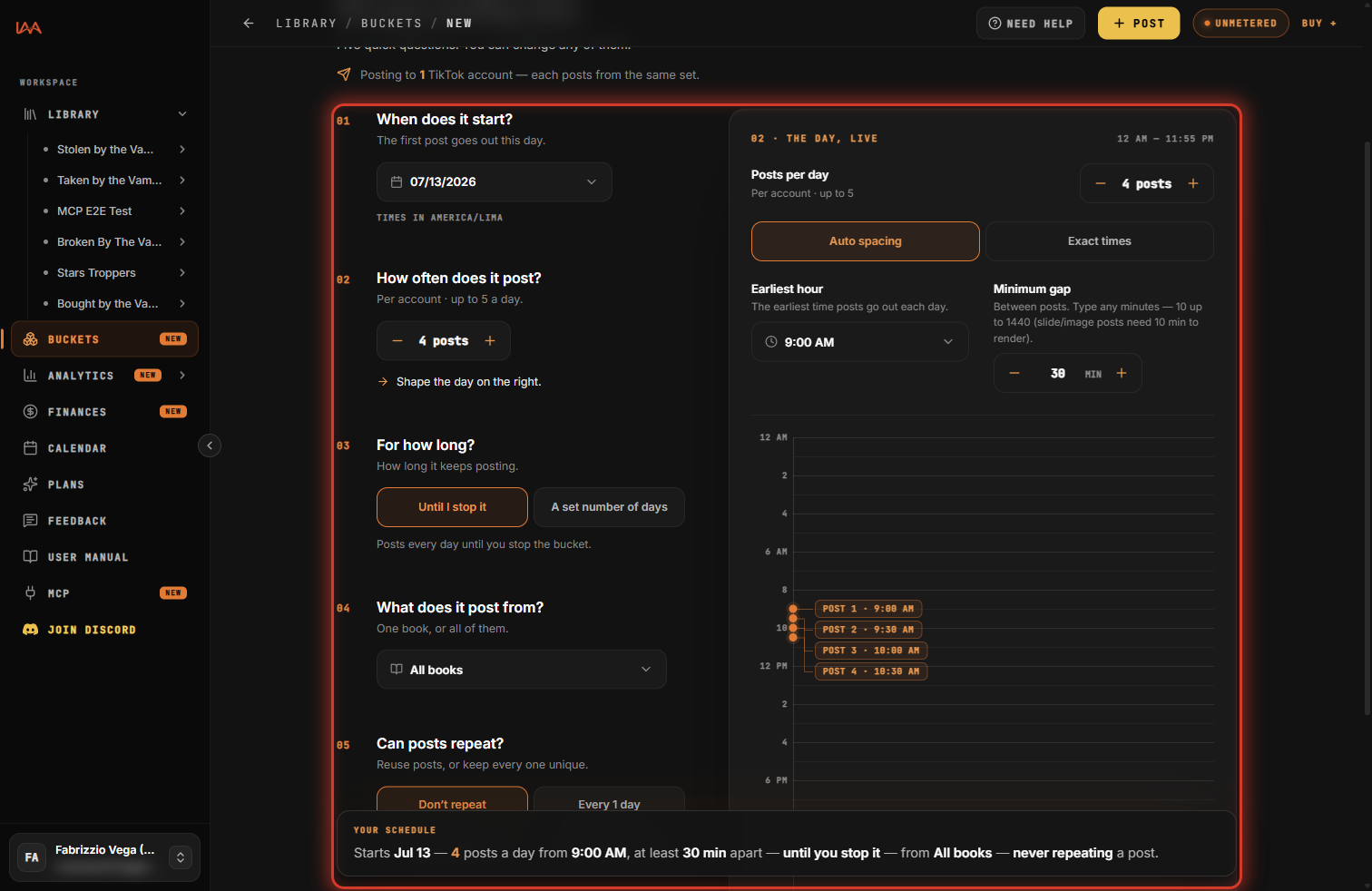This screenshot has height=891, width=1372.
Task: Select Auto spacing mode
Action: click(x=866, y=241)
